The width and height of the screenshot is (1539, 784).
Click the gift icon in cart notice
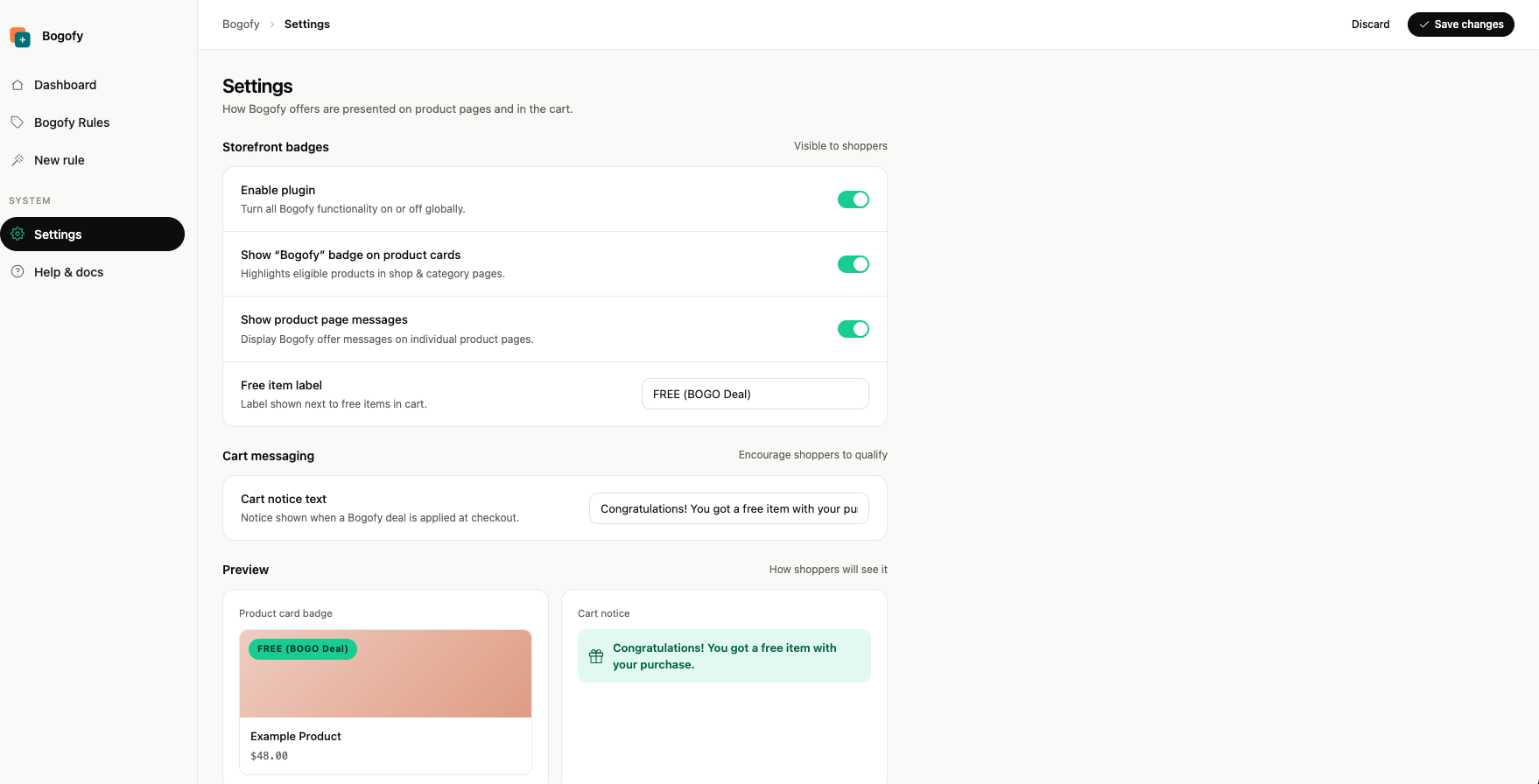coord(596,656)
